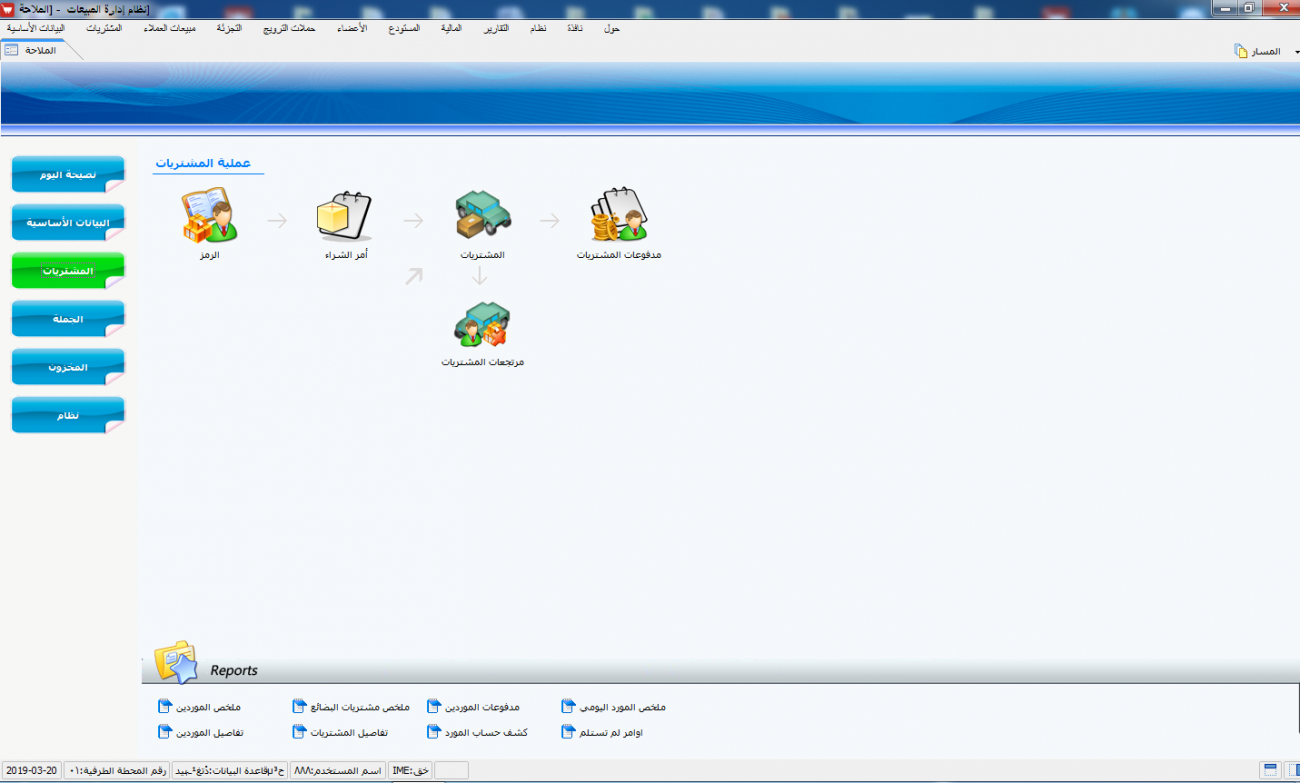
Task: Open the الرمز supplier code icon
Action: click(x=208, y=215)
